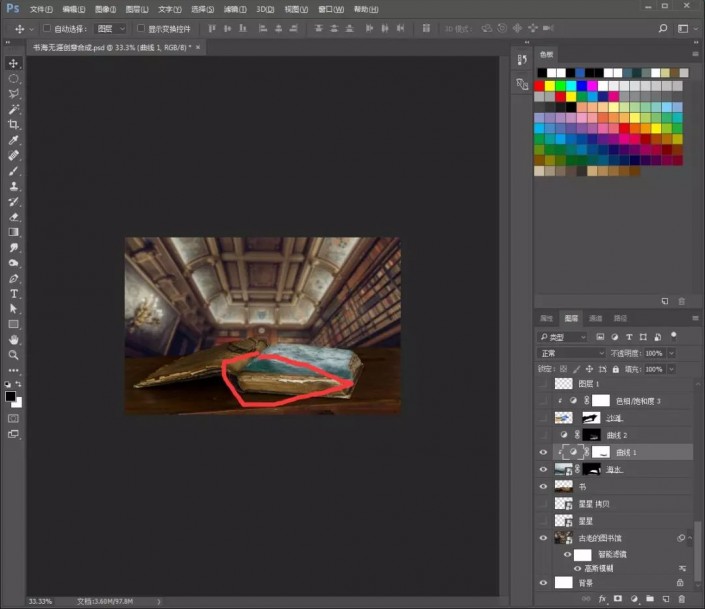Switch to the 路径 paths tab

[x=620, y=318]
